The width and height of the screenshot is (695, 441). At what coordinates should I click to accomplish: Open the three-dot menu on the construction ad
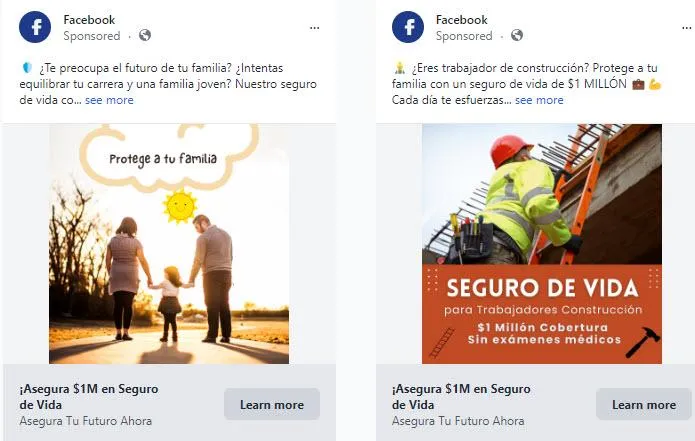[686, 28]
